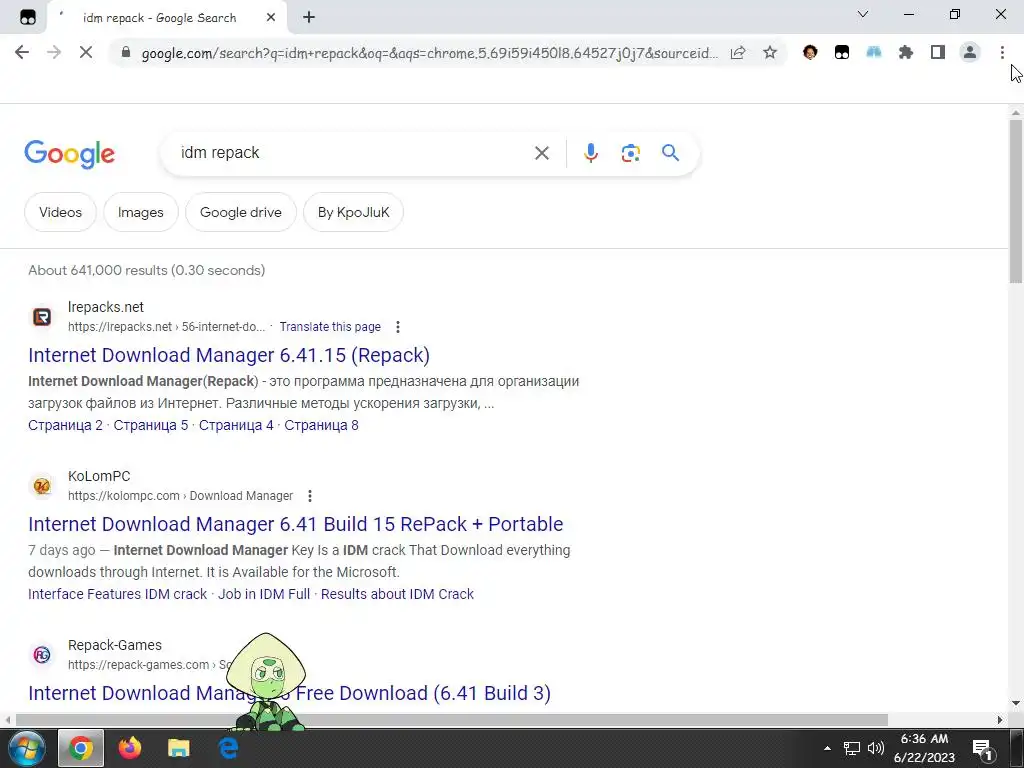Open the volume control in tray
Viewport: 1024px width, 768px height.
(876, 748)
